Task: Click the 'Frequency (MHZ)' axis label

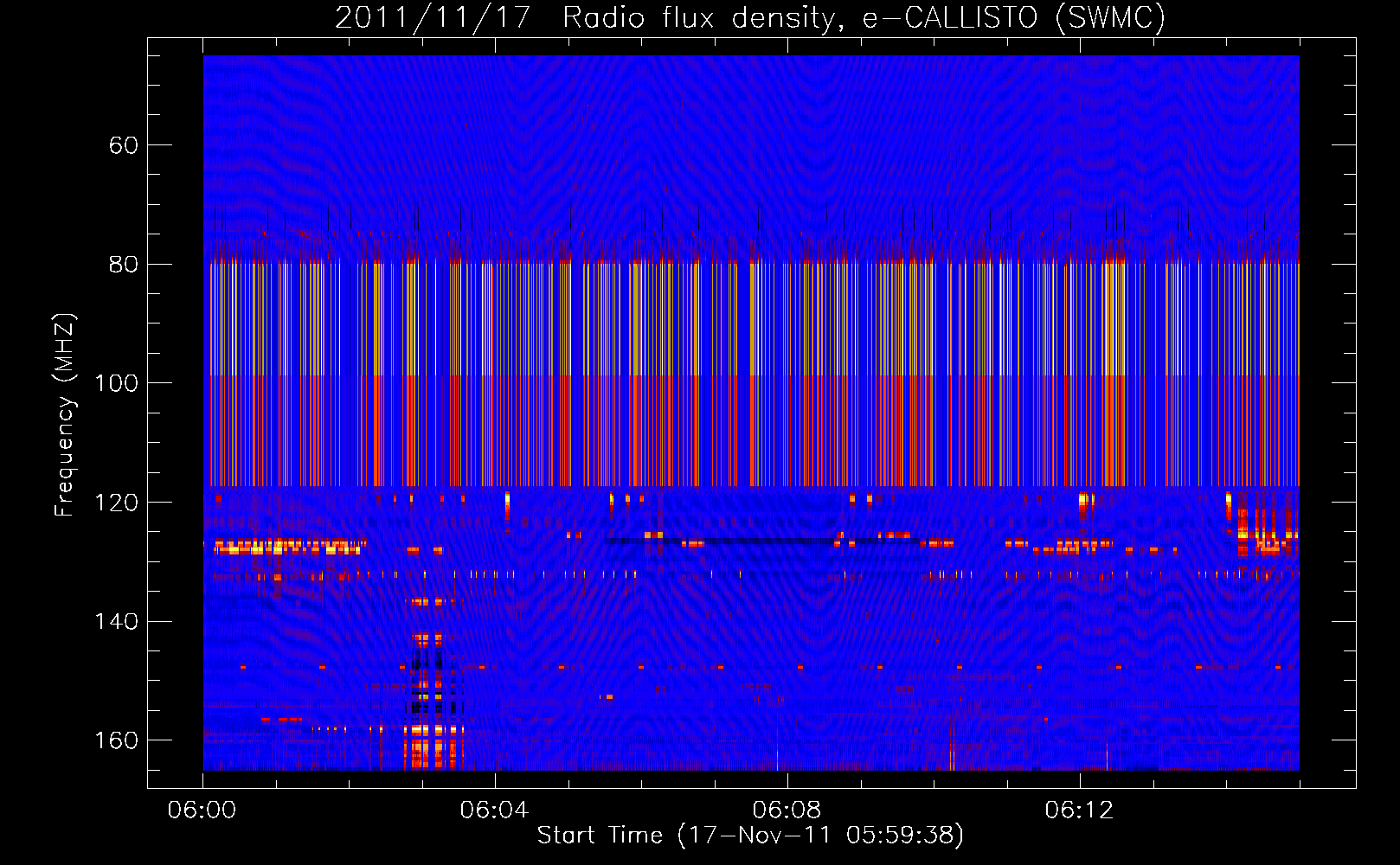Action: [x=65, y=414]
